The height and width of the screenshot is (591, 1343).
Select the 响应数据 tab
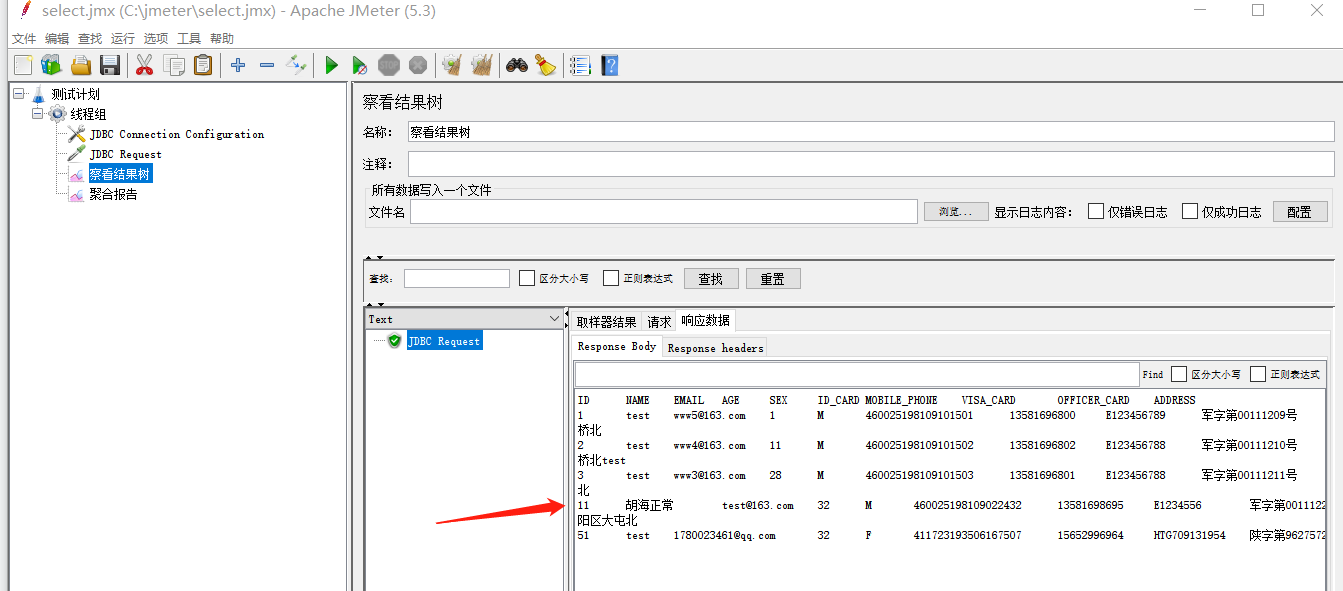[x=705, y=321]
